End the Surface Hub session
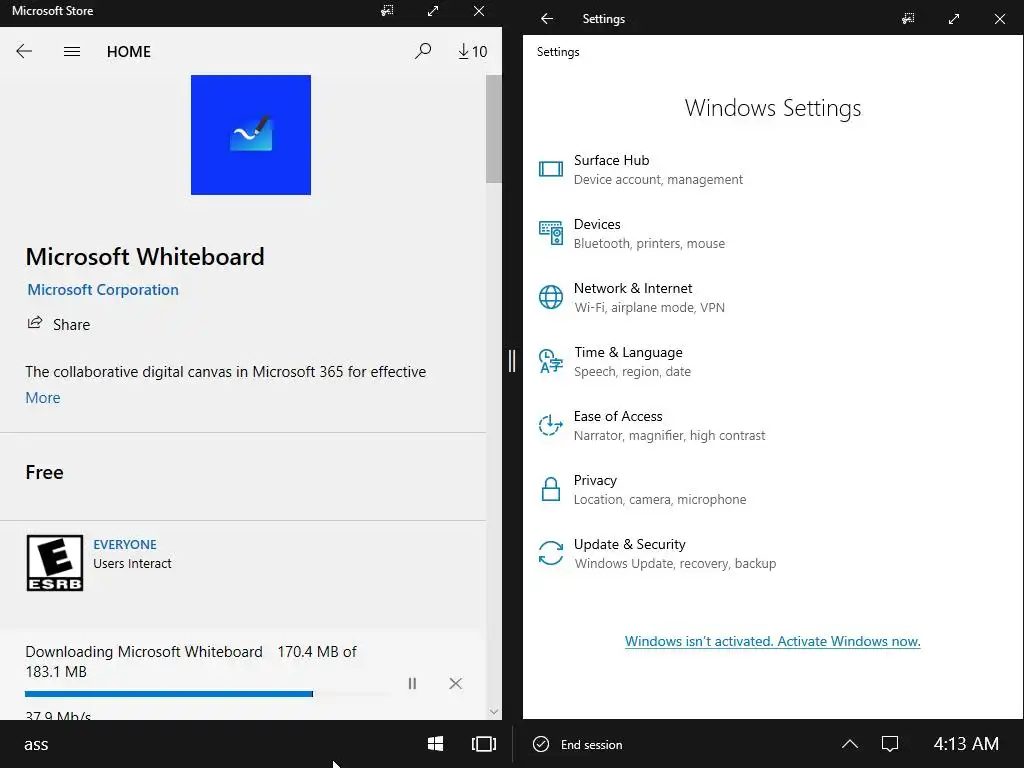The height and width of the screenshot is (768, 1024). point(578,744)
